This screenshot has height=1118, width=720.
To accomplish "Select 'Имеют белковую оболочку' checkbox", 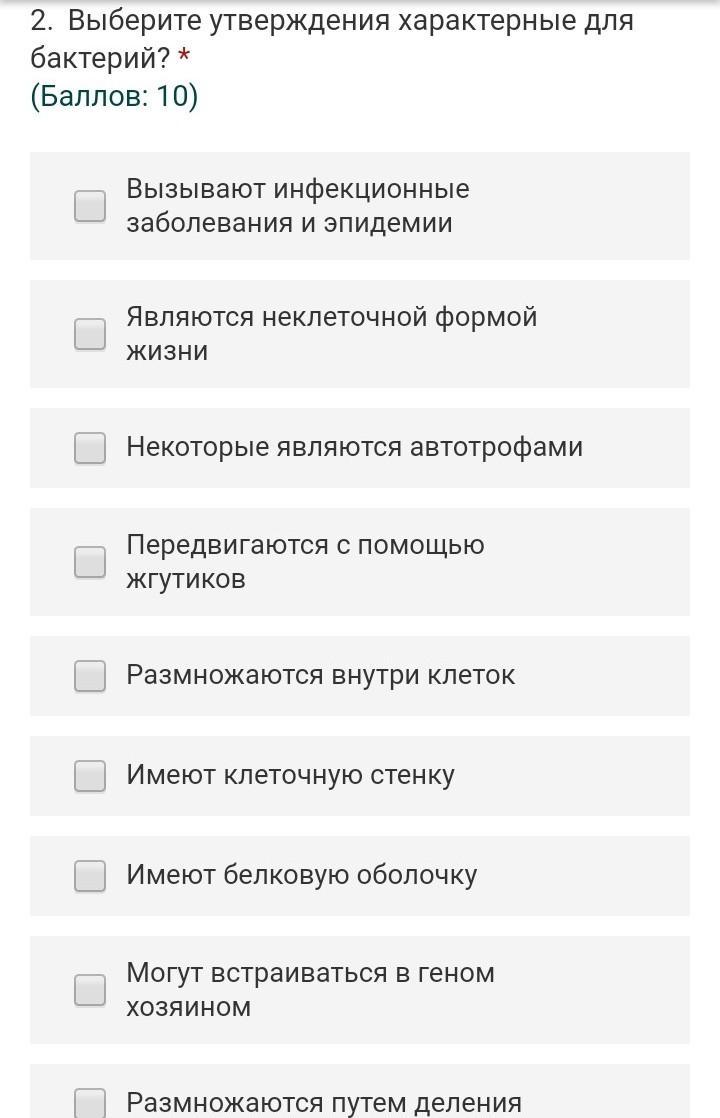I will coord(90,876).
